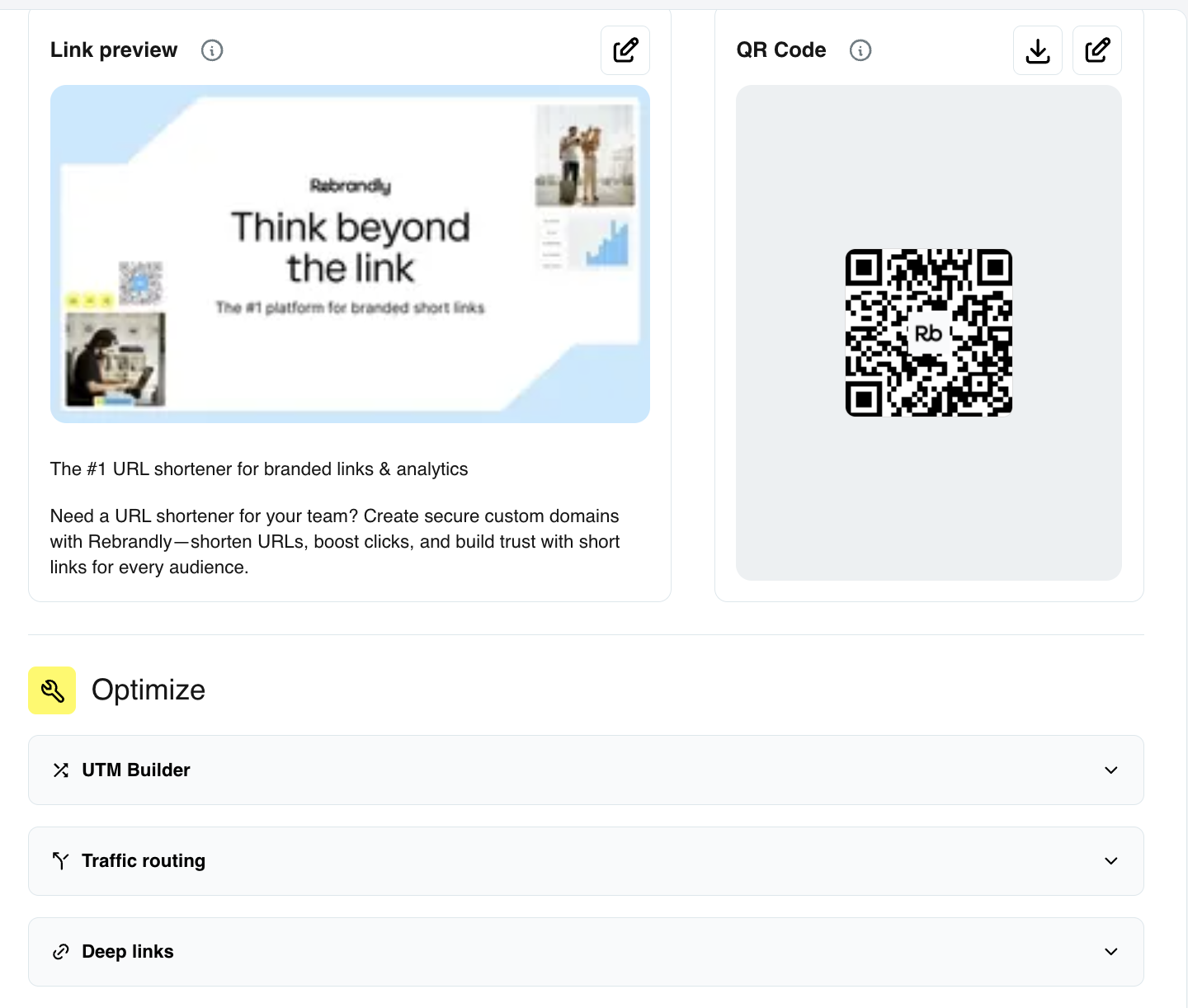Click the 'Traffic routing' label
Screen dimensions: 1188x1008
144,861
